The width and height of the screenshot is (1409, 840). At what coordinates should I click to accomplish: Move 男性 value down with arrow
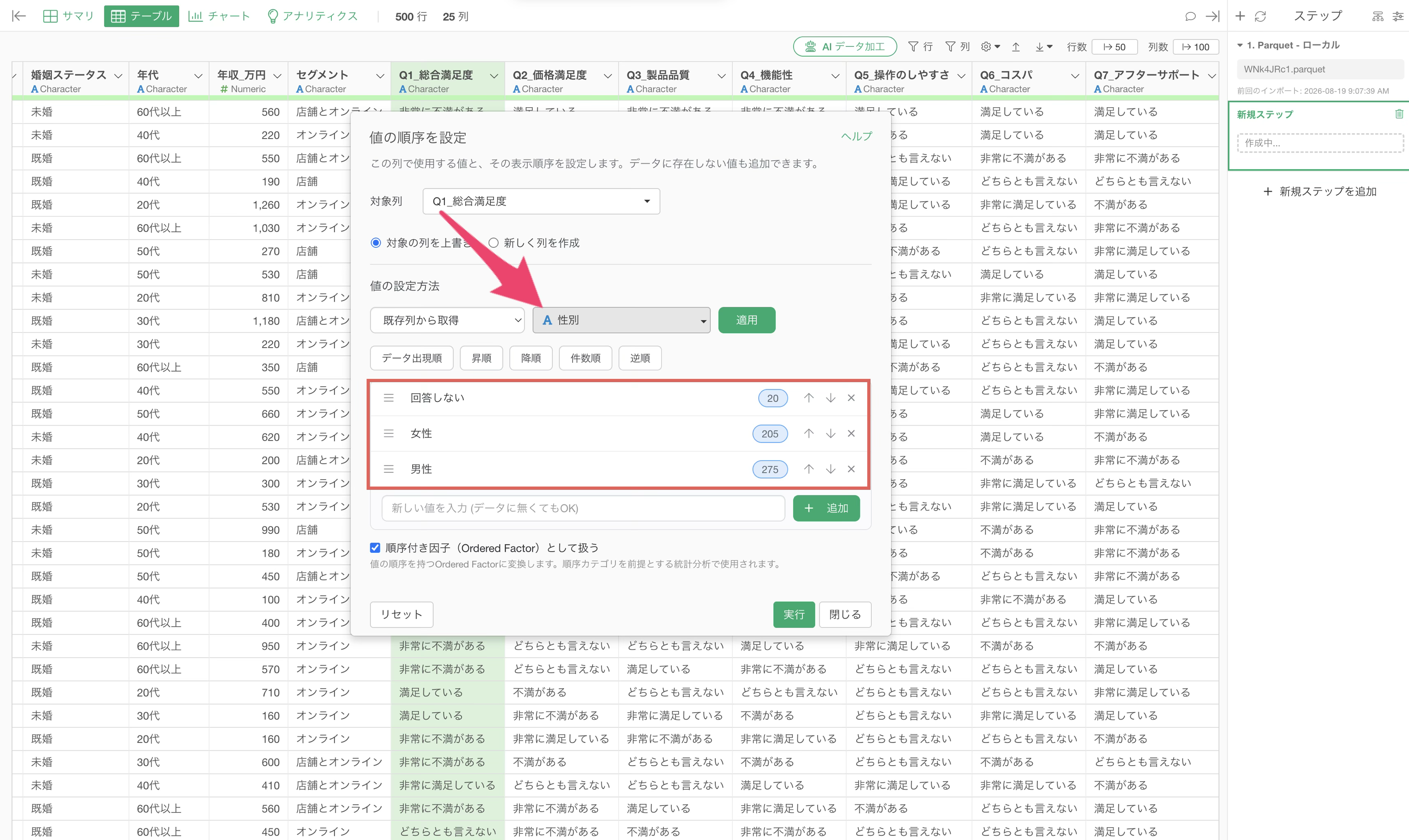(x=830, y=469)
